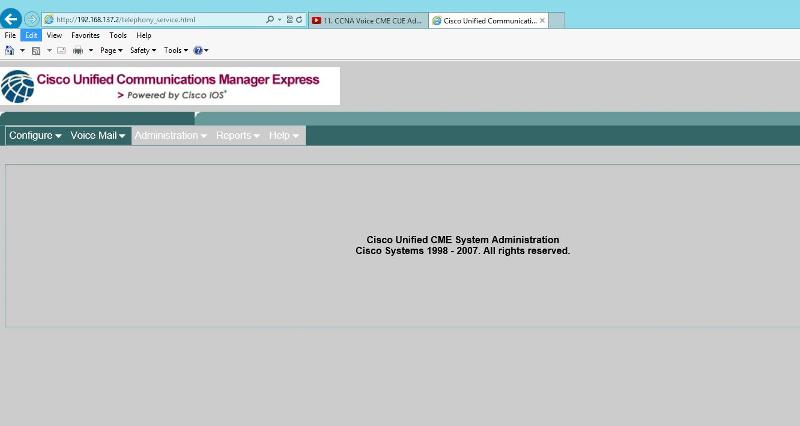Open the View menu
This screenshot has width=800, height=426.
(54, 35)
